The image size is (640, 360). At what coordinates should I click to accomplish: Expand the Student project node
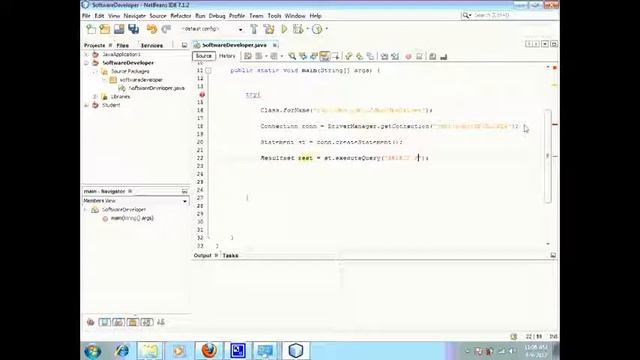point(86,105)
